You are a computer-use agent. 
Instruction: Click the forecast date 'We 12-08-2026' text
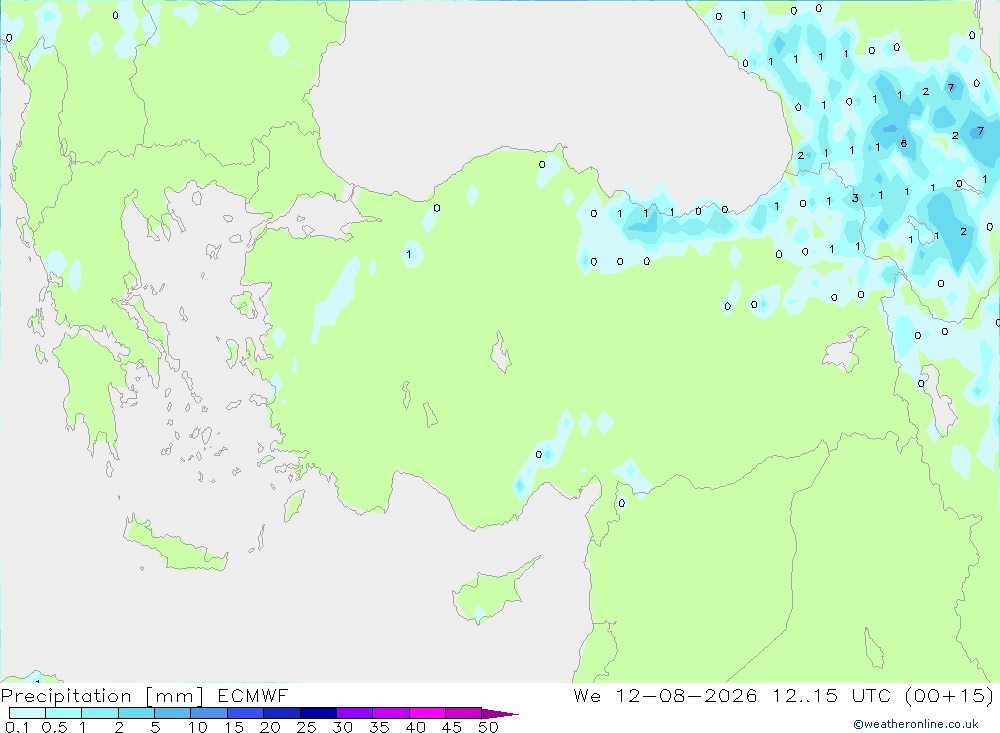pos(665,695)
